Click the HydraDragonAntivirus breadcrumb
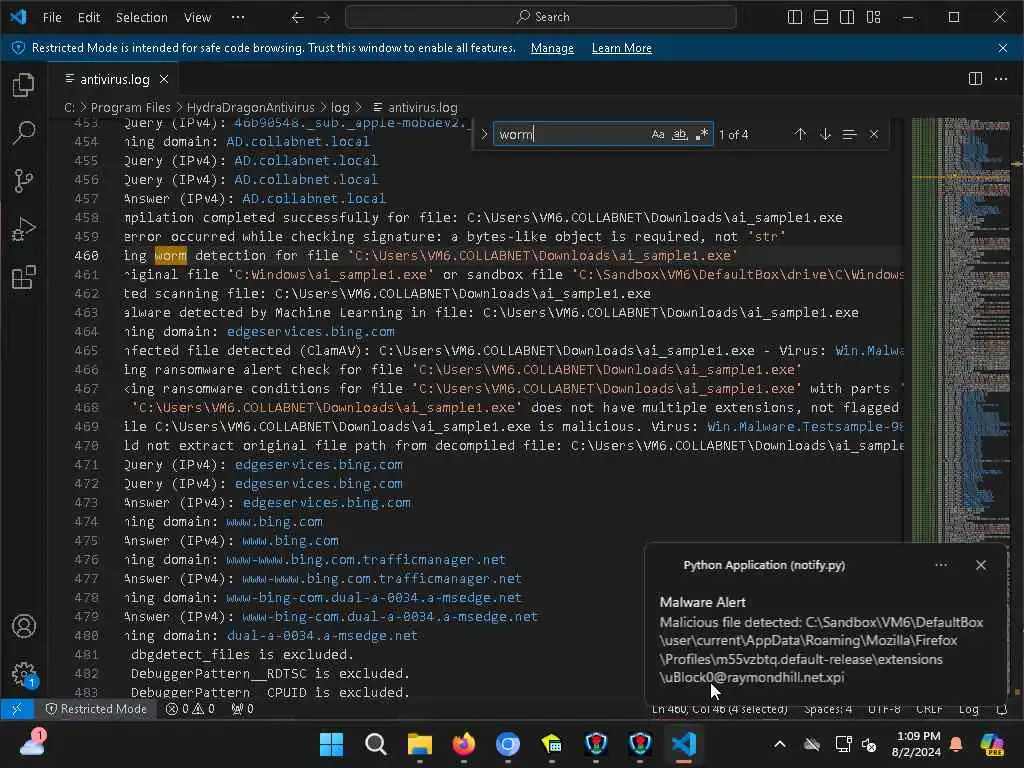The image size is (1024, 768). (x=251, y=108)
